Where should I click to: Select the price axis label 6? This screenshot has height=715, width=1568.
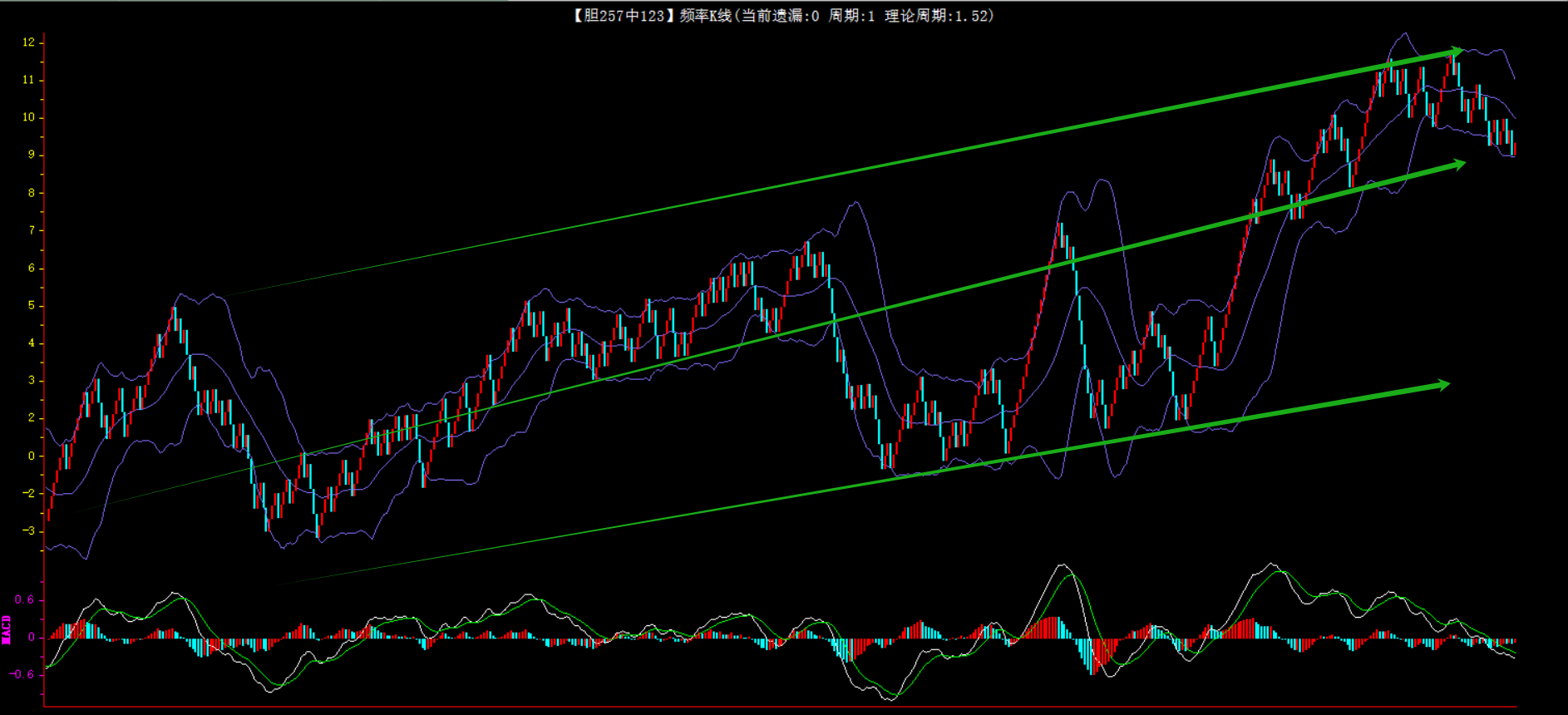point(32,268)
